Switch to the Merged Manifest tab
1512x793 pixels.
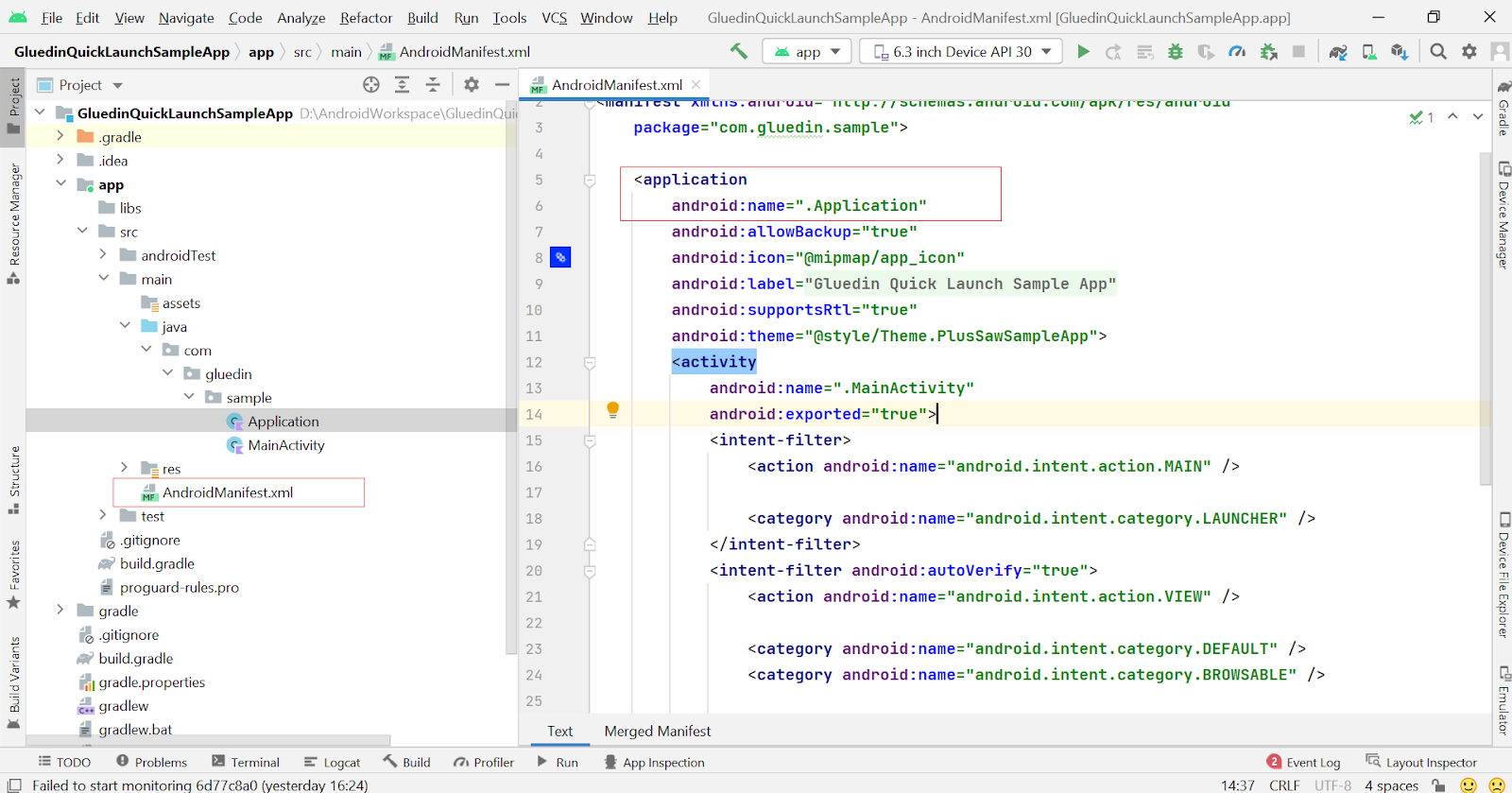pos(658,731)
